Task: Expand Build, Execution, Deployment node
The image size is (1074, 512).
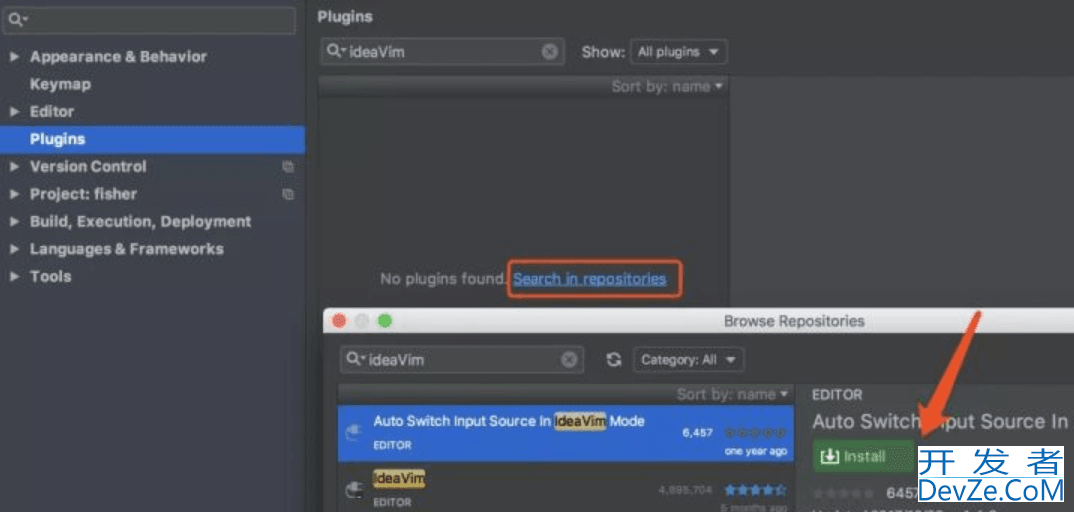Action: 14,222
